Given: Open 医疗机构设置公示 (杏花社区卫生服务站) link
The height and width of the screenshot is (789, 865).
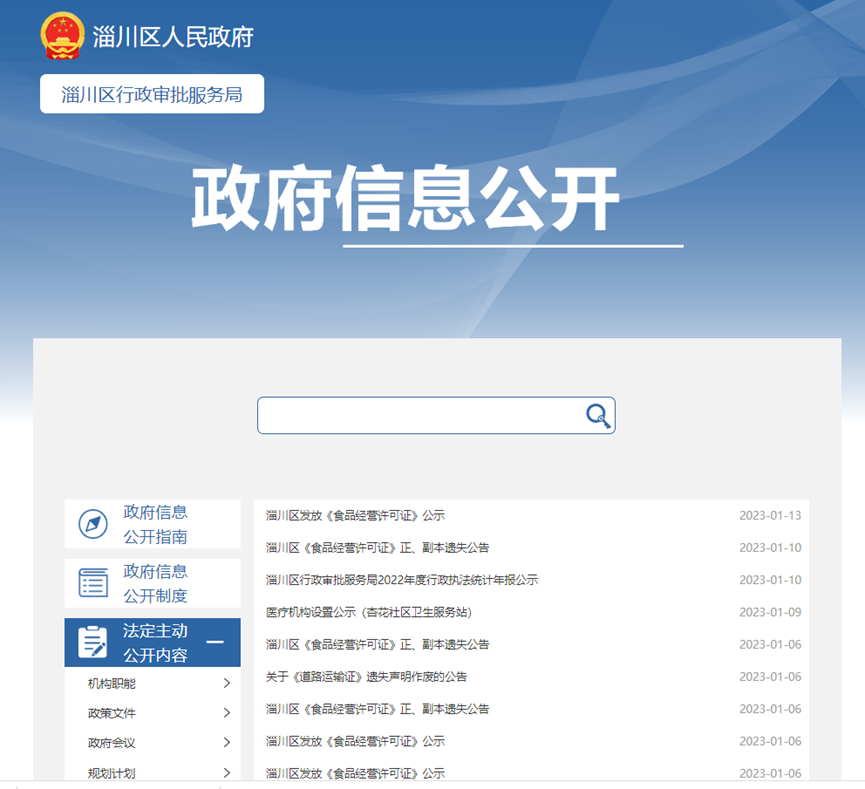Looking at the screenshot, I should 368,612.
